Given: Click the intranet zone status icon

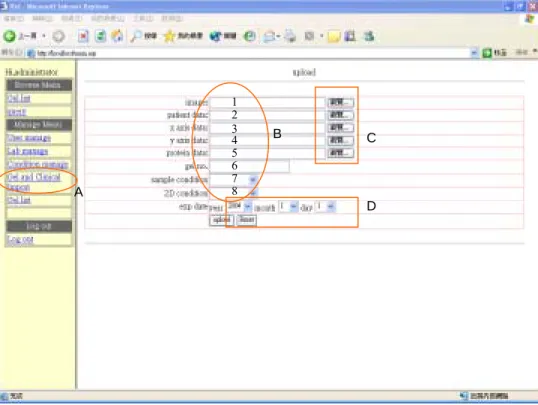Looking at the screenshot, I should 464,396.
